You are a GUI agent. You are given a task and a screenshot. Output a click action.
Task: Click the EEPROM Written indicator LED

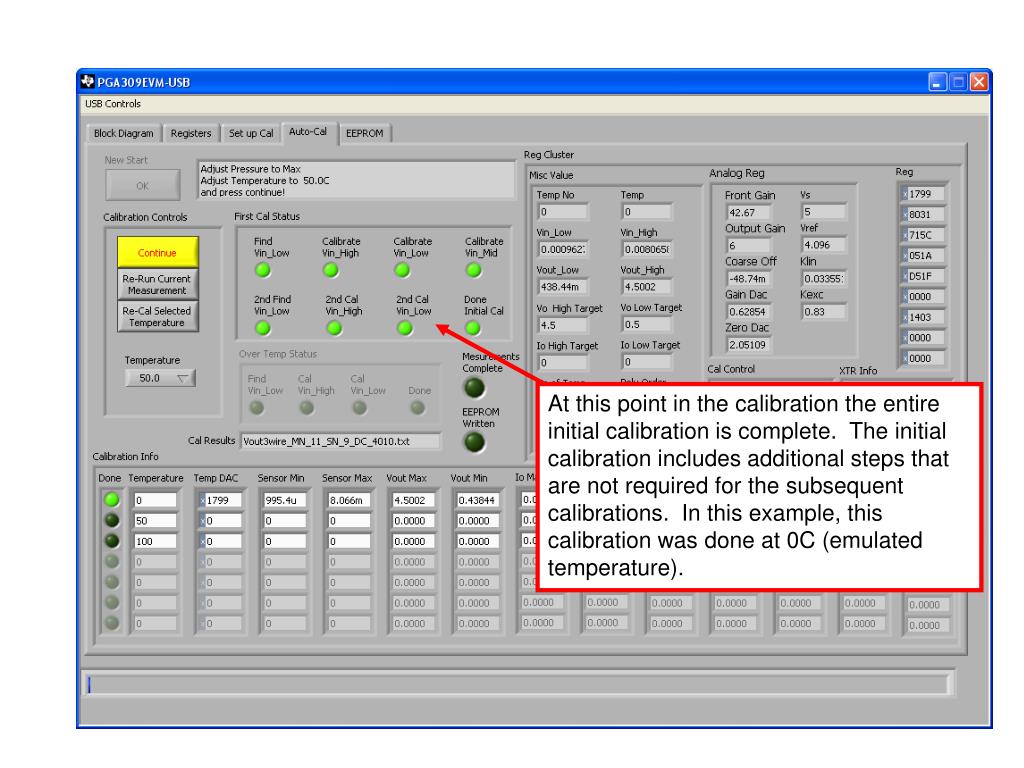click(x=474, y=442)
